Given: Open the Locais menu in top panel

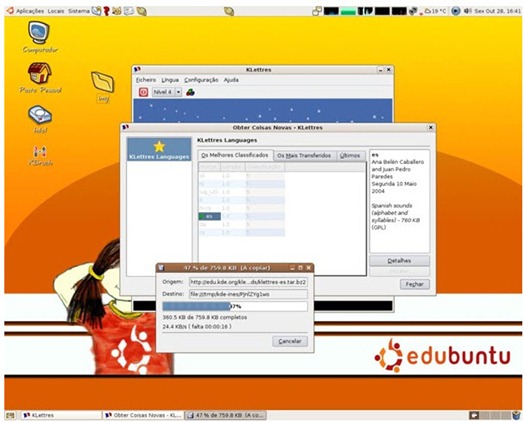Looking at the screenshot, I should 56,11.
